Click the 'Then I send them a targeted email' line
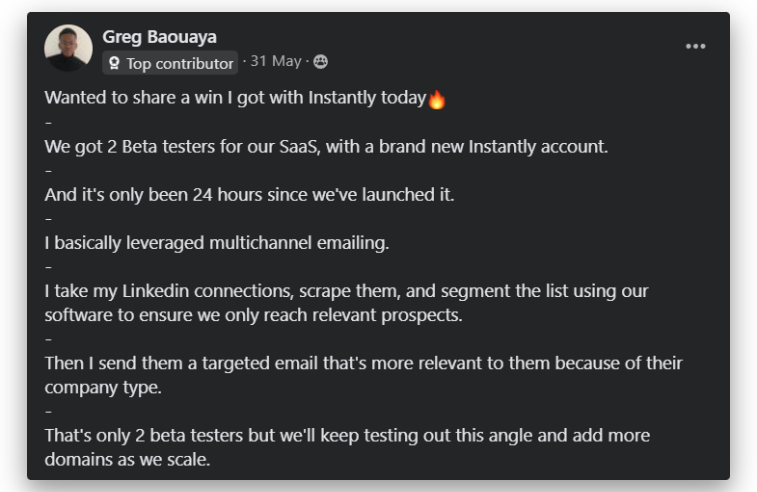The height and width of the screenshot is (492, 757). (363, 362)
